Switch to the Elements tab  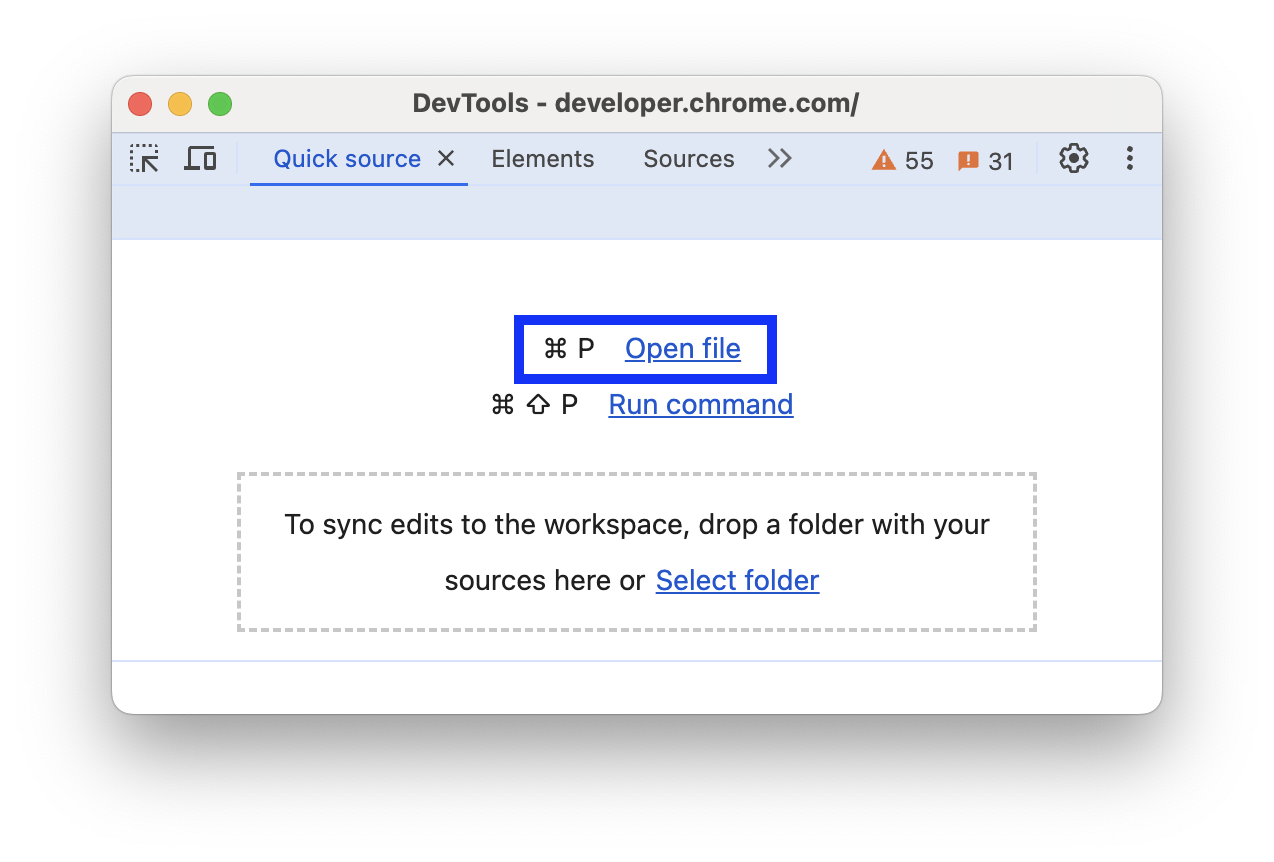point(542,158)
